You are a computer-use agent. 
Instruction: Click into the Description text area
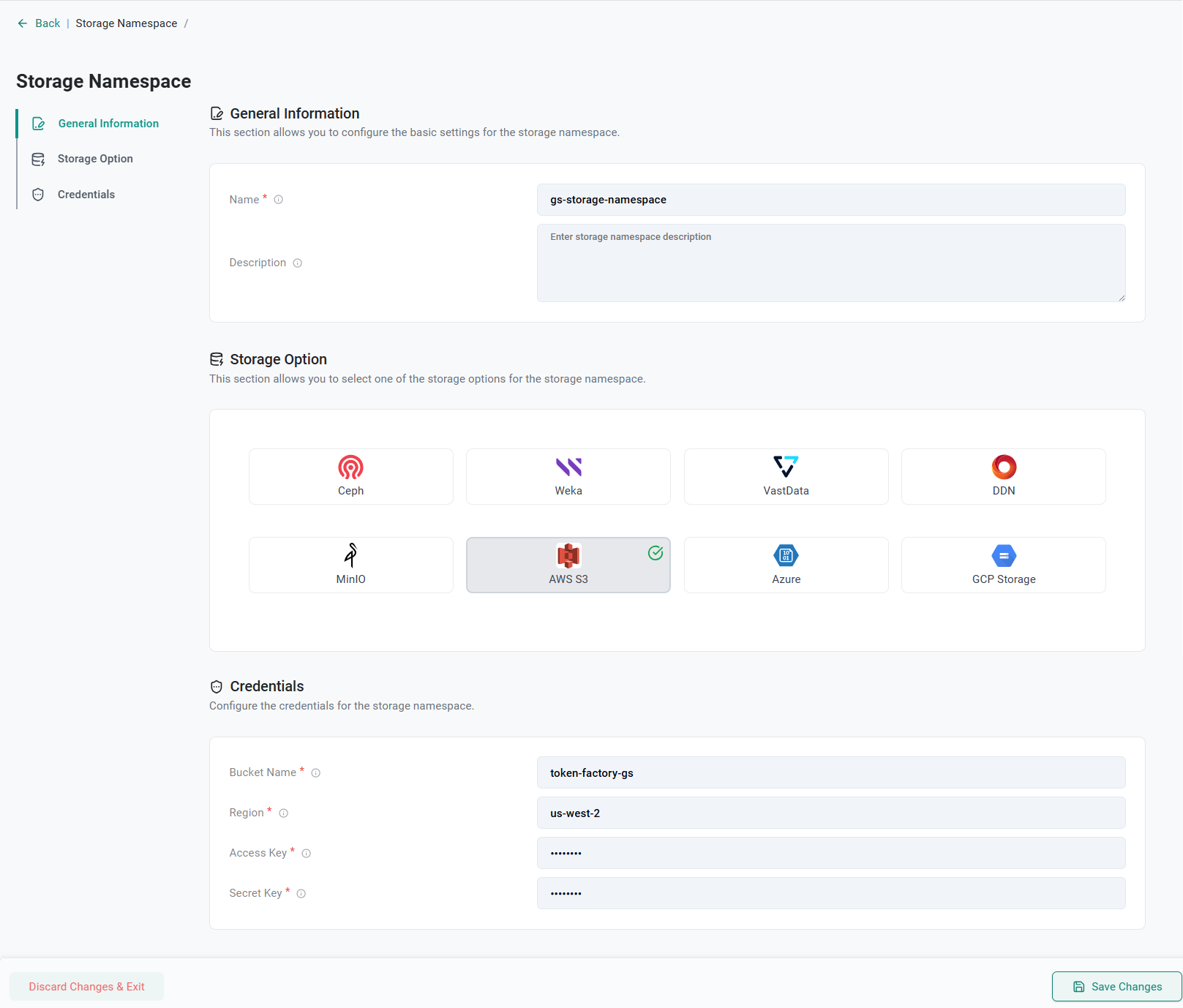click(x=830, y=263)
